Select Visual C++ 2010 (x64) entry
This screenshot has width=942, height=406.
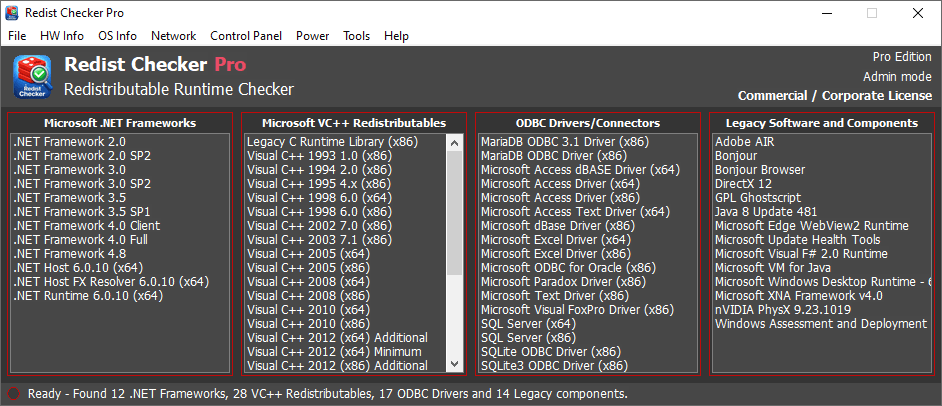click(x=309, y=309)
